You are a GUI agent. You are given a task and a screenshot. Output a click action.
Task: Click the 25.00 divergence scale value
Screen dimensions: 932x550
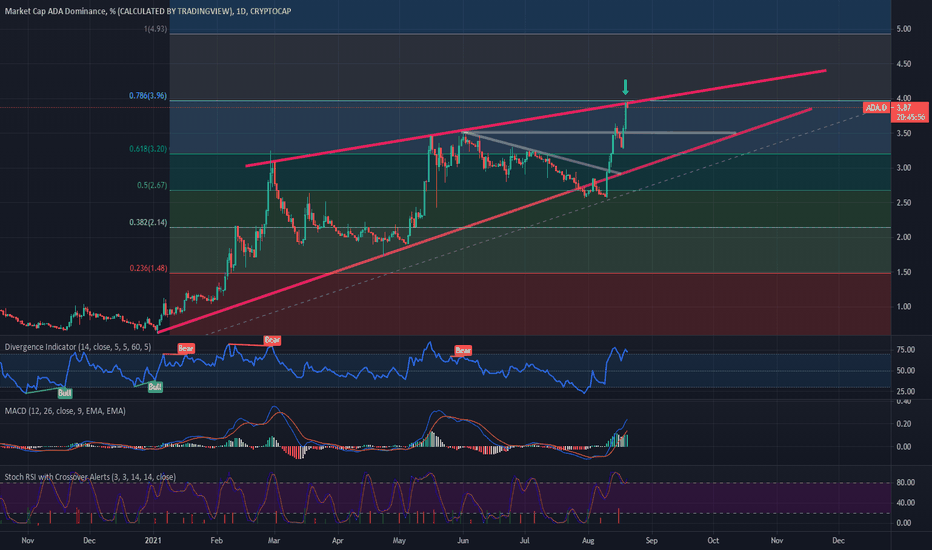point(905,391)
